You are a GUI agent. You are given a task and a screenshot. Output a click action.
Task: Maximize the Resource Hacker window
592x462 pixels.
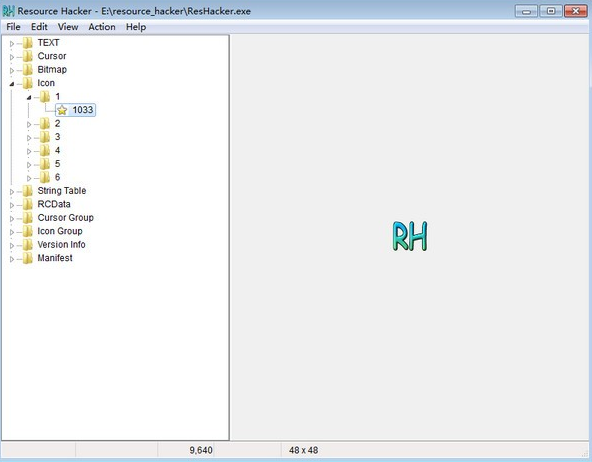point(551,11)
